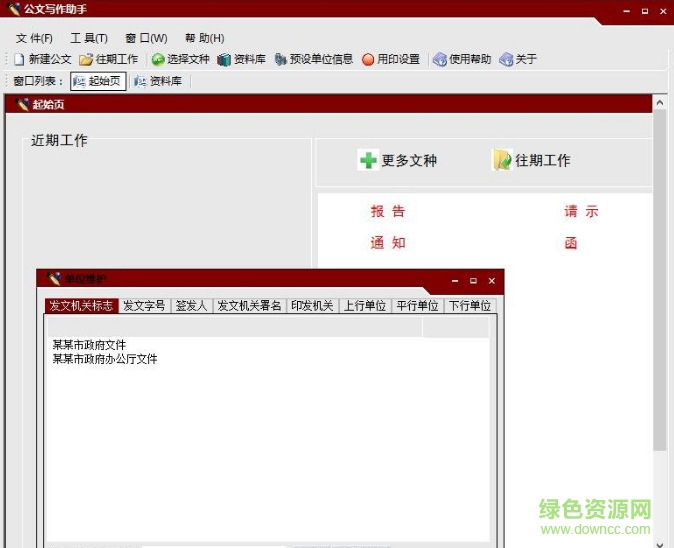
Task: Open the 文件(F) menu
Action: [x=34, y=38]
